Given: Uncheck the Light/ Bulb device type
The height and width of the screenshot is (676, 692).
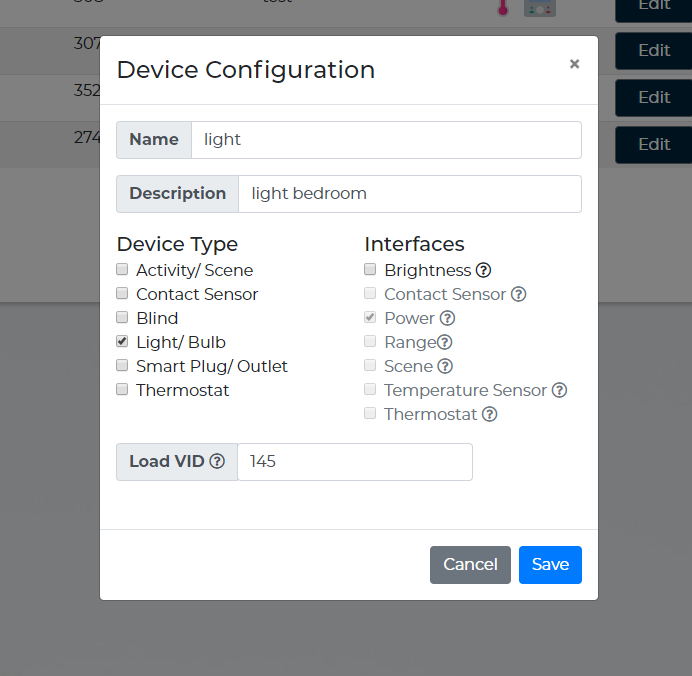Looking at the screenshot, I should point(122,342).
